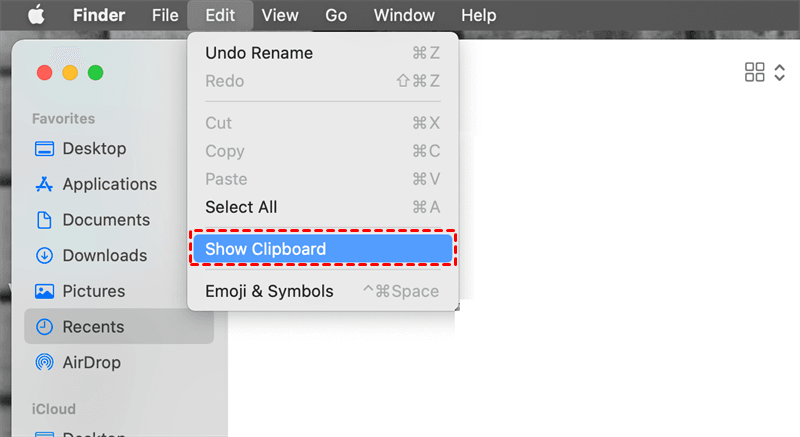
Task: Open the Go menu
Action: pos(336,15)
